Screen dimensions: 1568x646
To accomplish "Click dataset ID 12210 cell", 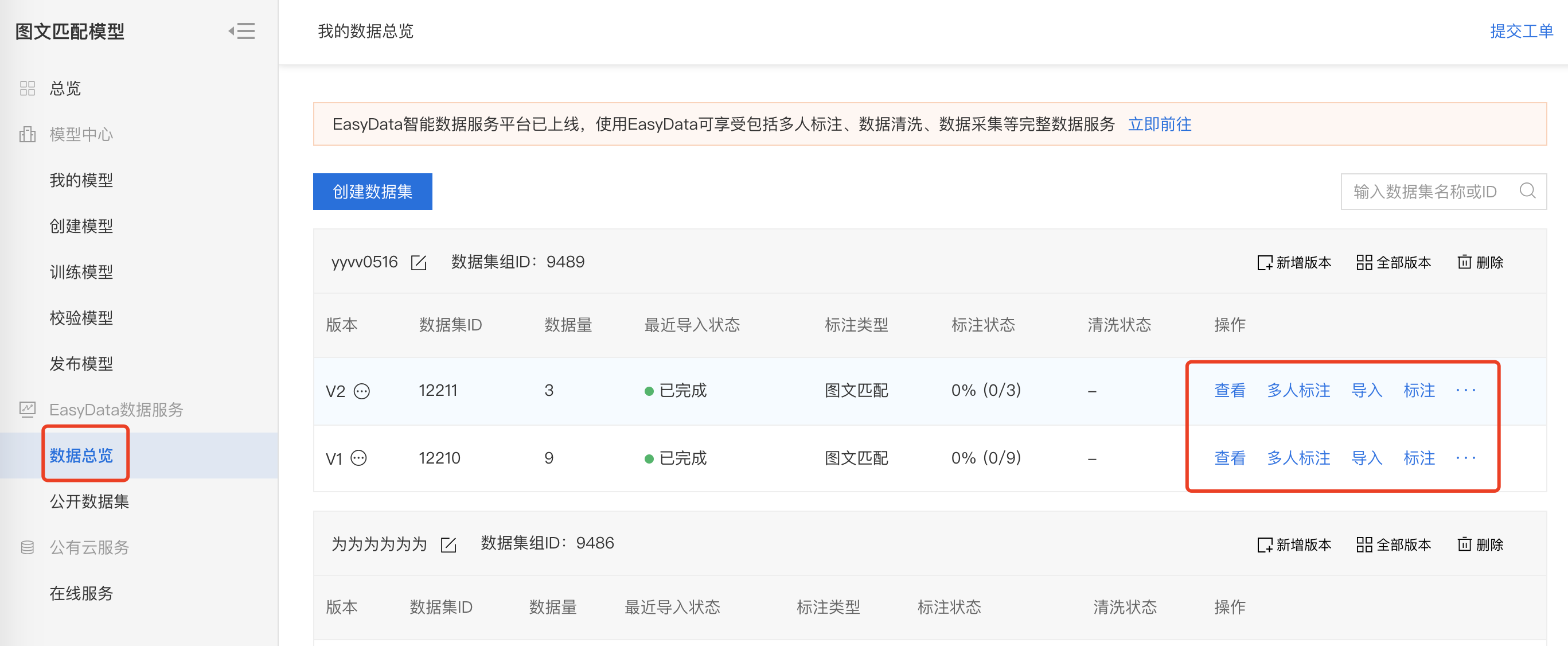I will [x=439, y=458].
